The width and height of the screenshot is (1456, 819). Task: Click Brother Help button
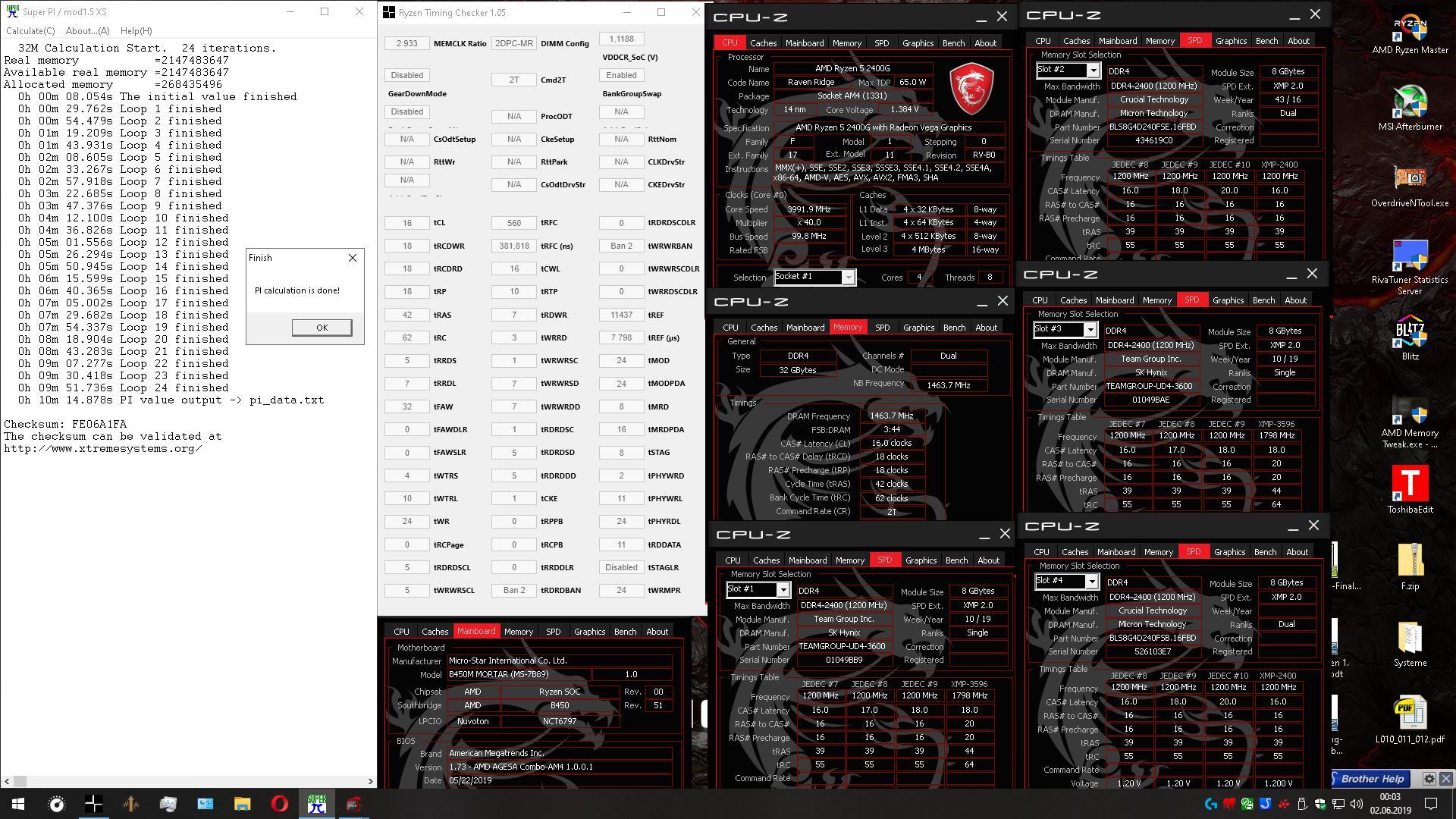pyautogui.click(x=1371, y=779)
